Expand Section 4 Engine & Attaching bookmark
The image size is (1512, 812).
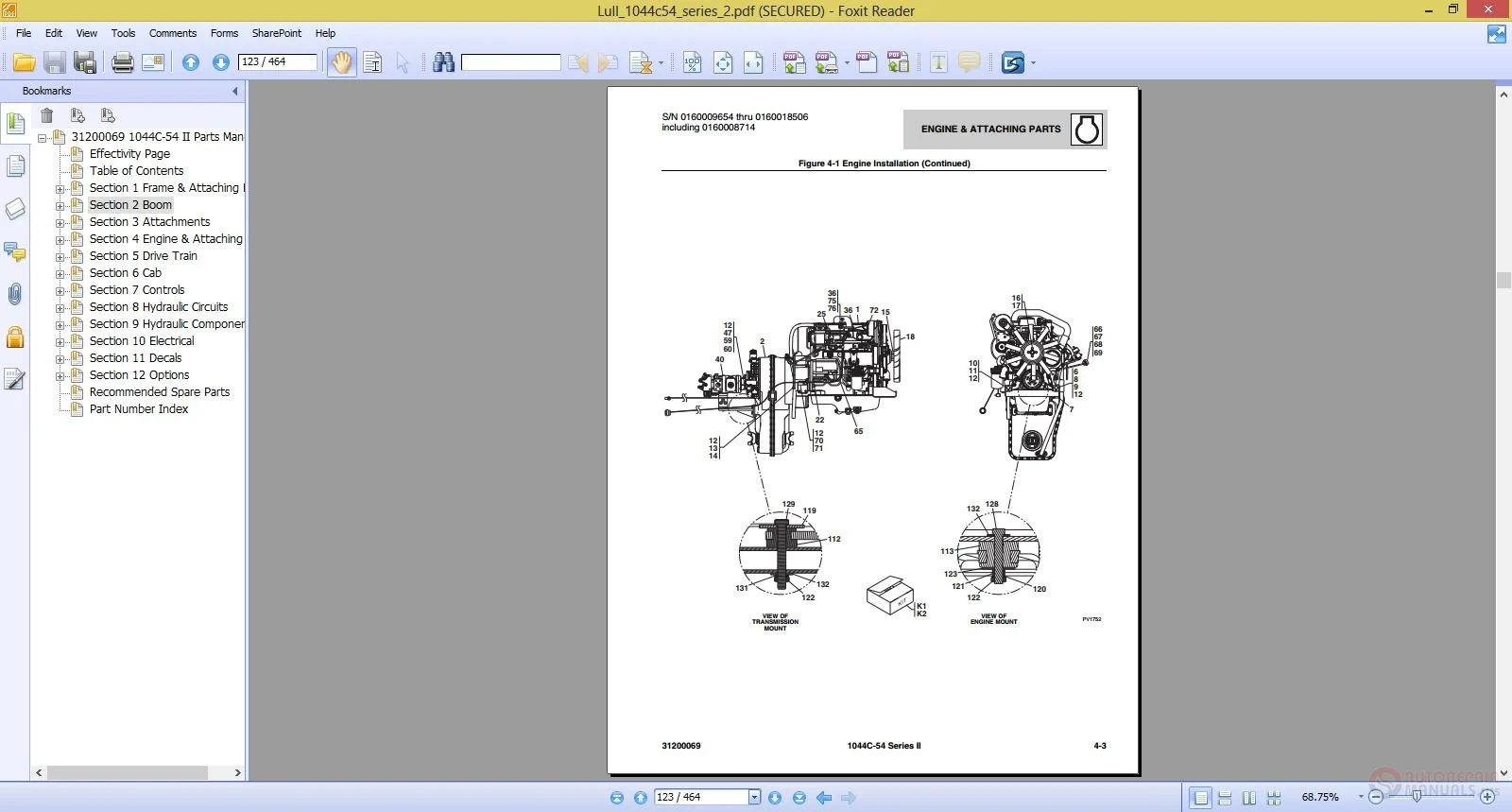pyautogui.click(x=60, y=240)
